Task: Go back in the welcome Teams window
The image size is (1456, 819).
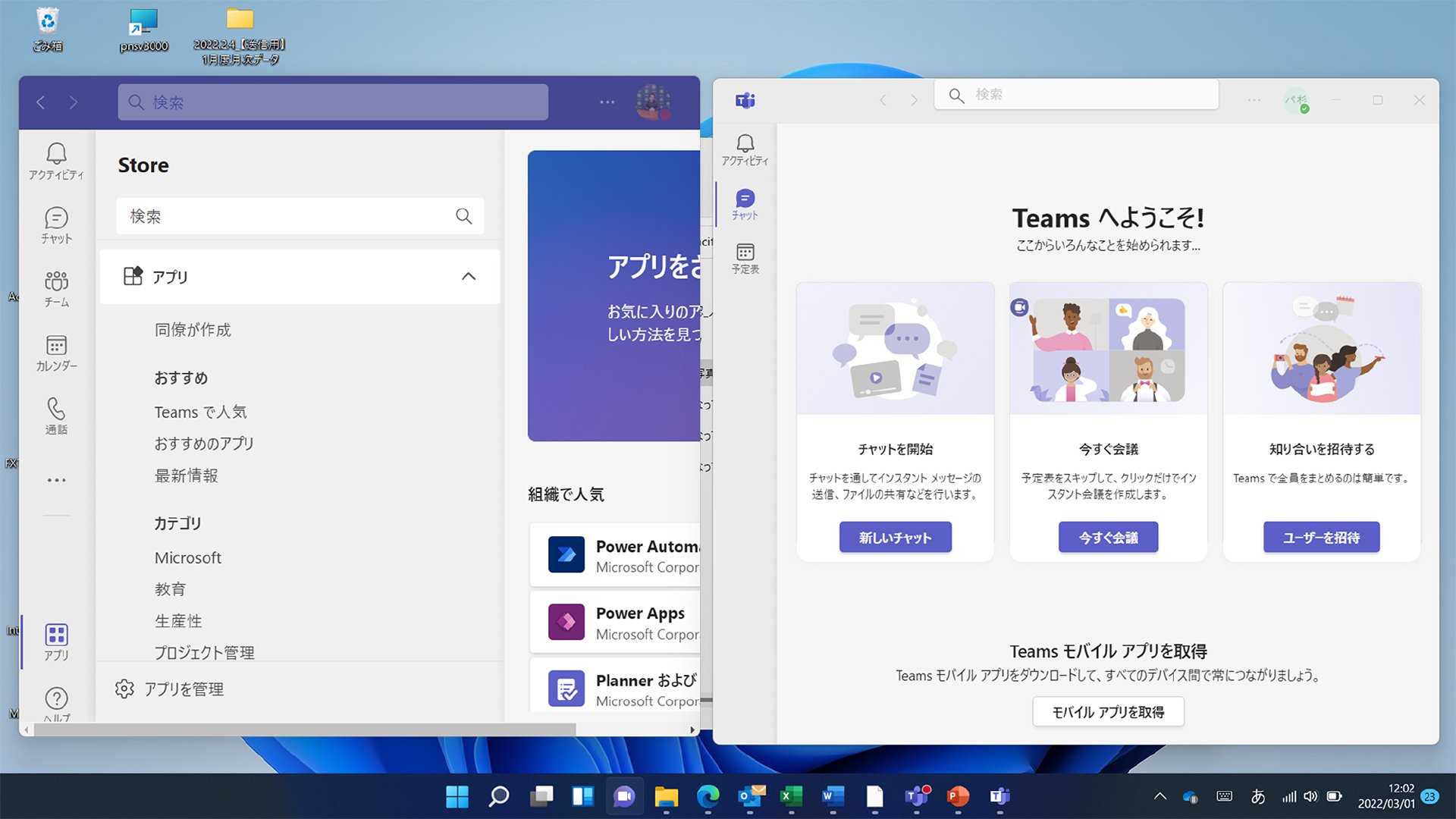Action: tap(883, 100)
